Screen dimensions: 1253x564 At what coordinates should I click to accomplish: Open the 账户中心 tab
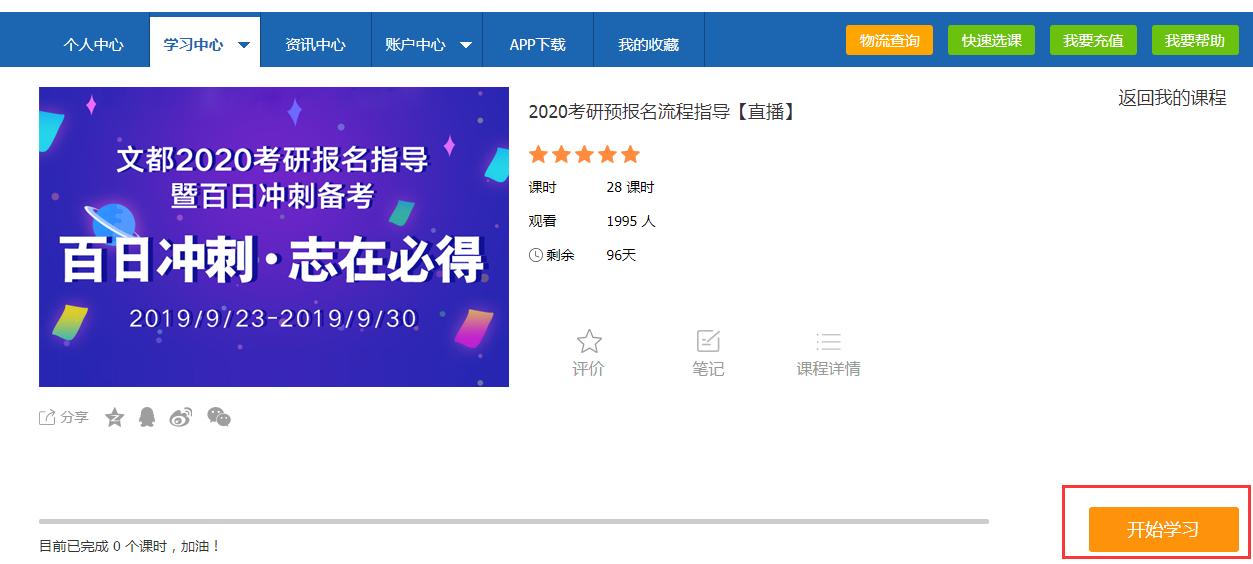tap(415, 44)
